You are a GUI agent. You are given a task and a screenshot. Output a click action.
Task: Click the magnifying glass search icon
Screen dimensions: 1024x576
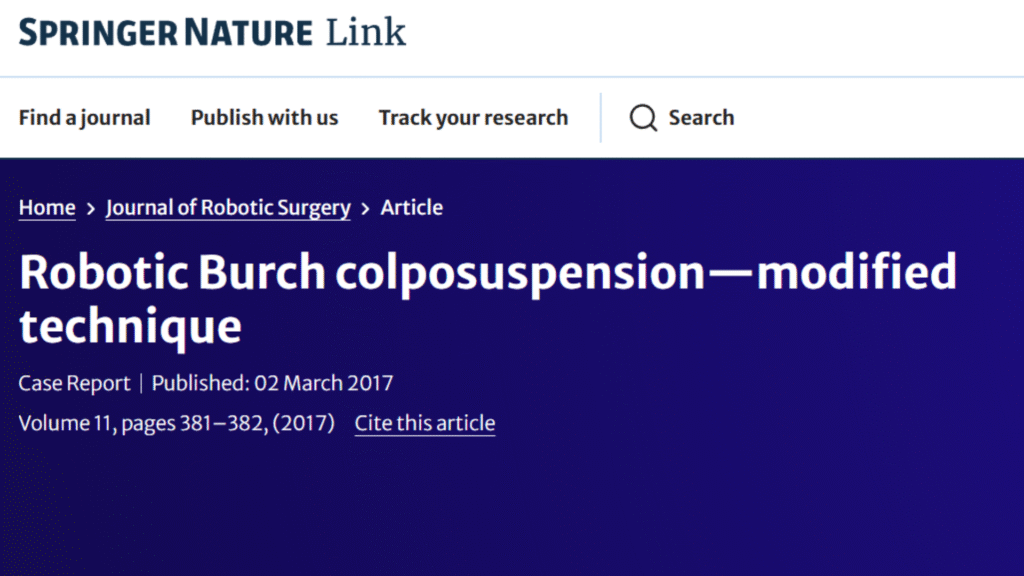[x=643, y=118]
